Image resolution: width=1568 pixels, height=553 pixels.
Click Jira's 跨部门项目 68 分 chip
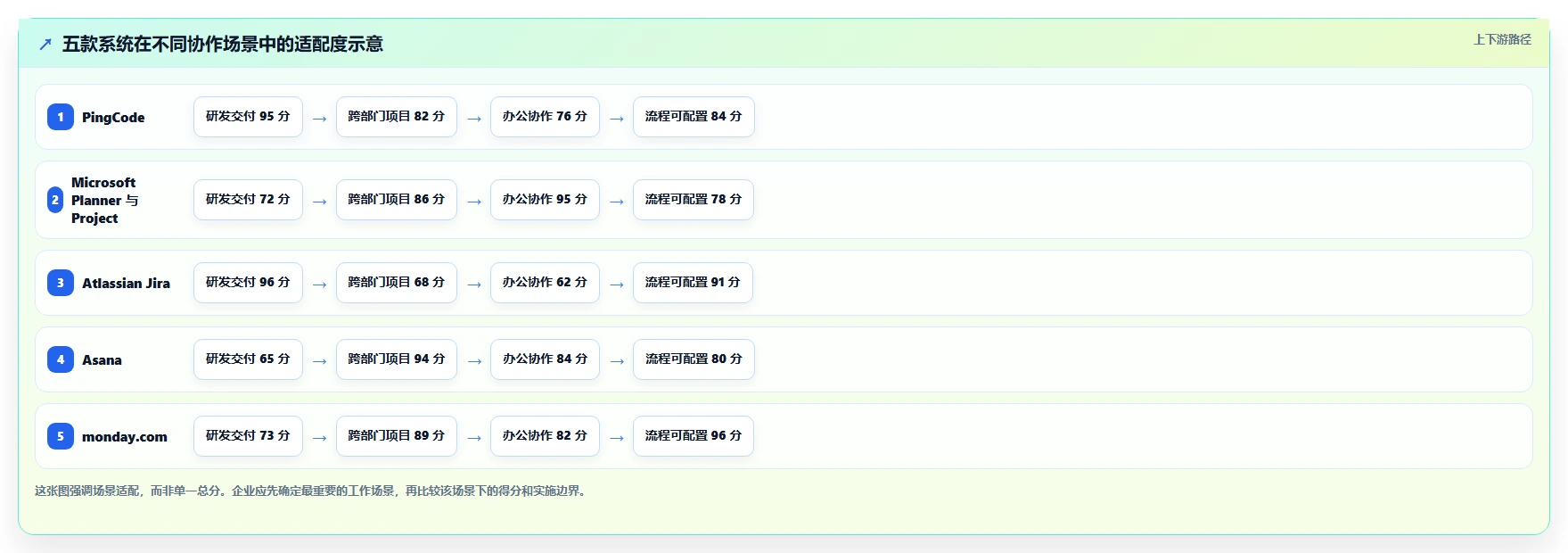coord(397,283)
